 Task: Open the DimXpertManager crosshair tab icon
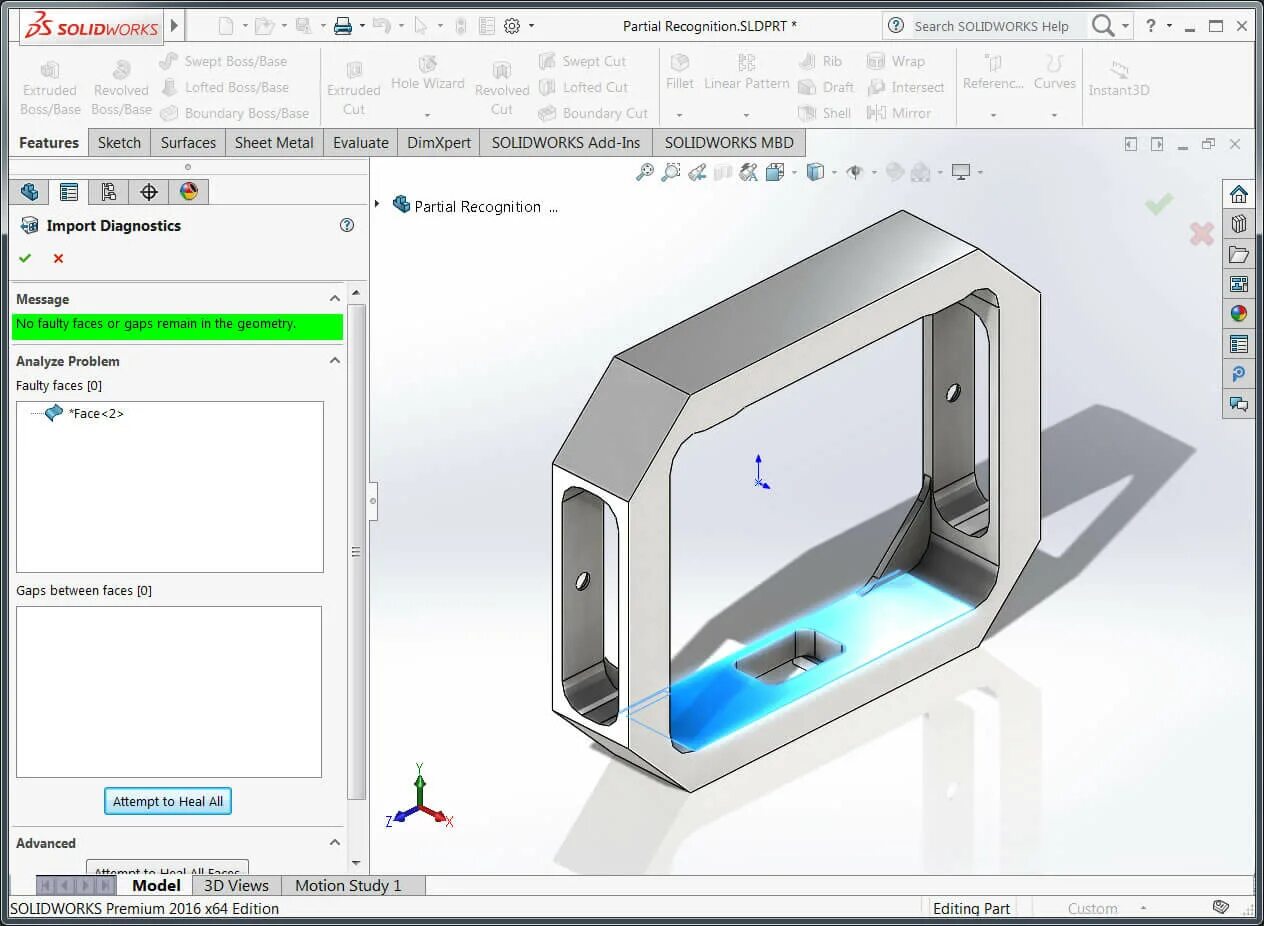[x=149, y=191]
